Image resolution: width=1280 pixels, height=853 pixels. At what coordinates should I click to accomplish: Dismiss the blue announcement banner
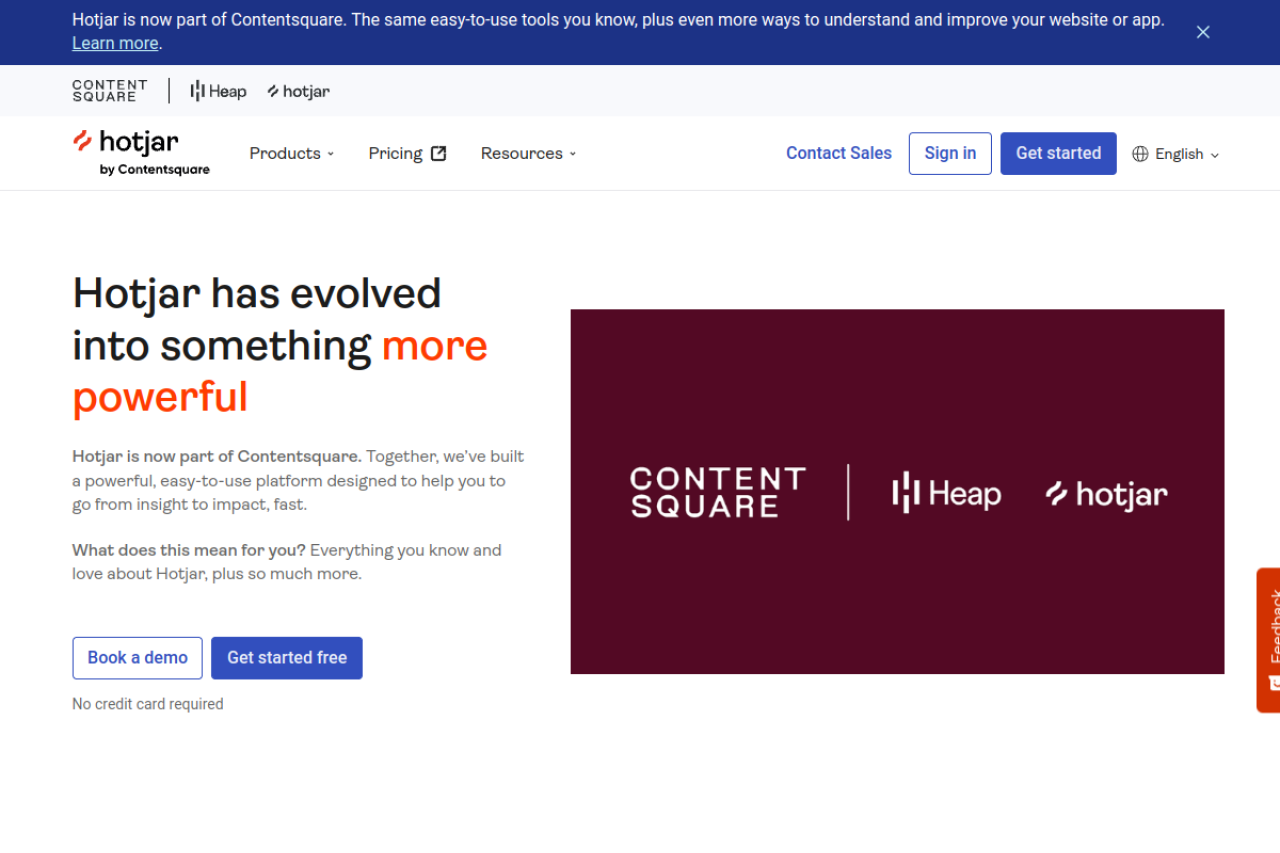(x=1203, y=32)
